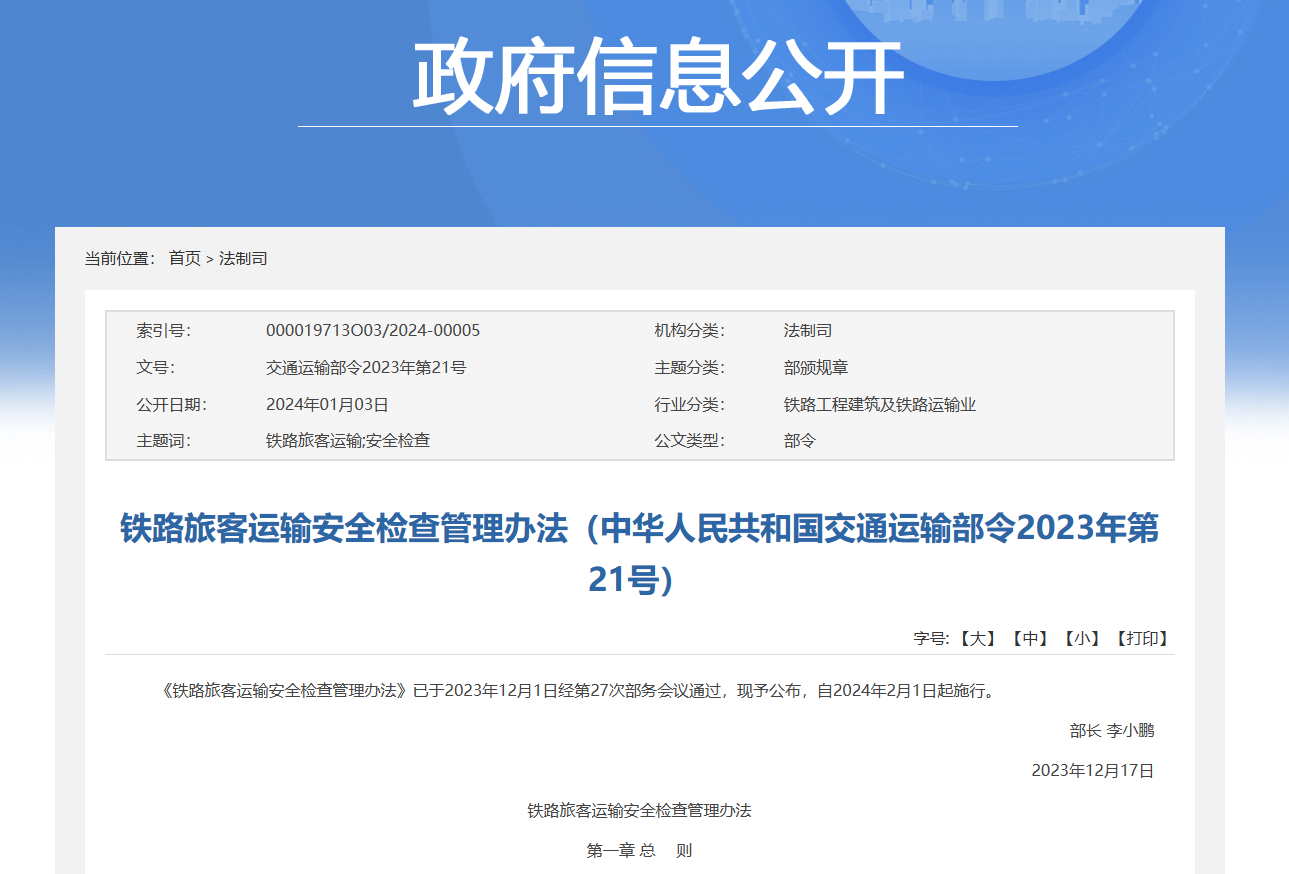Set font size to 【大】

pos(976,638)
